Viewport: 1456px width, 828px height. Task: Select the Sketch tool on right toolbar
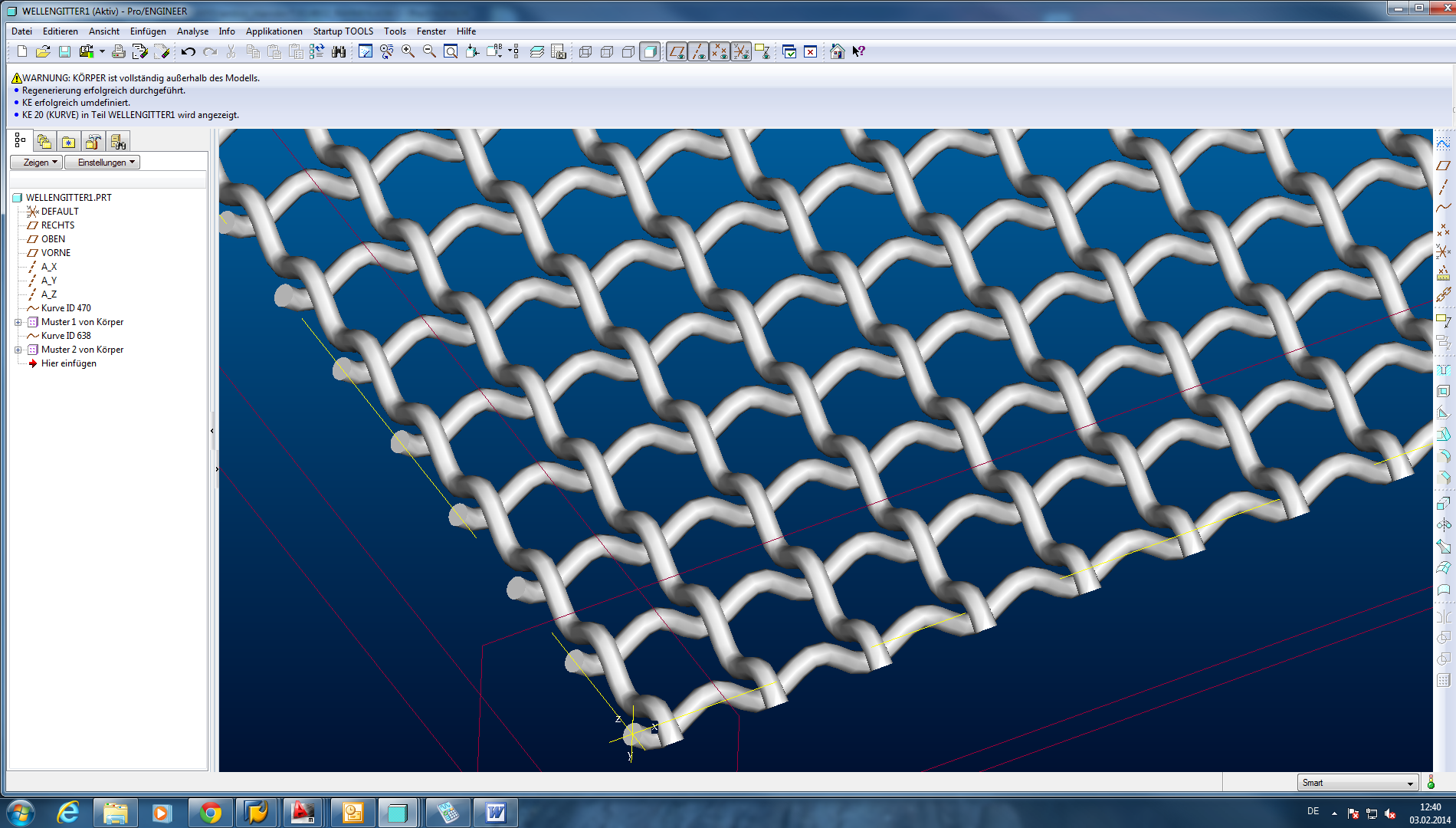pyautogui.click(x=1444, y=143)
